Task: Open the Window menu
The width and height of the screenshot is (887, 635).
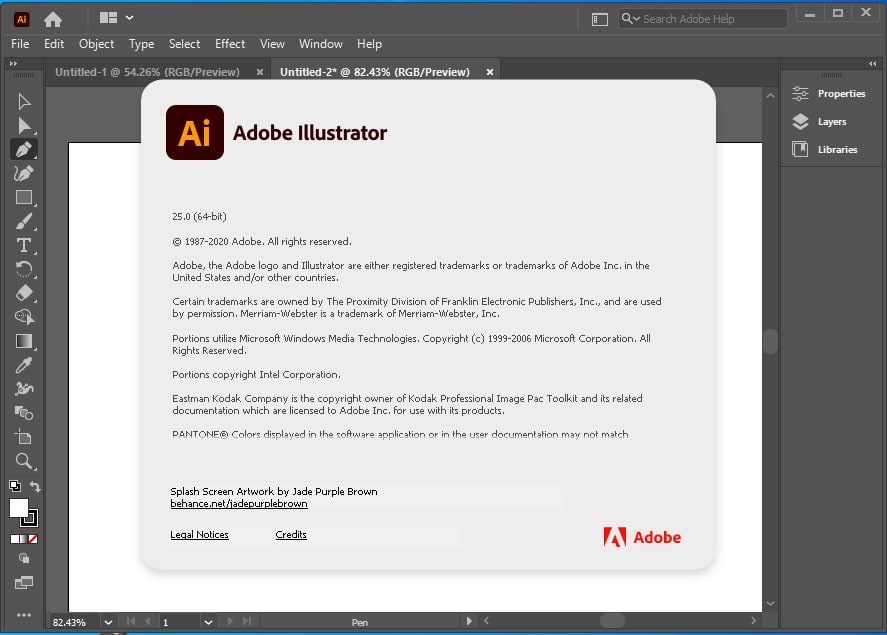Action: [321, 44]
